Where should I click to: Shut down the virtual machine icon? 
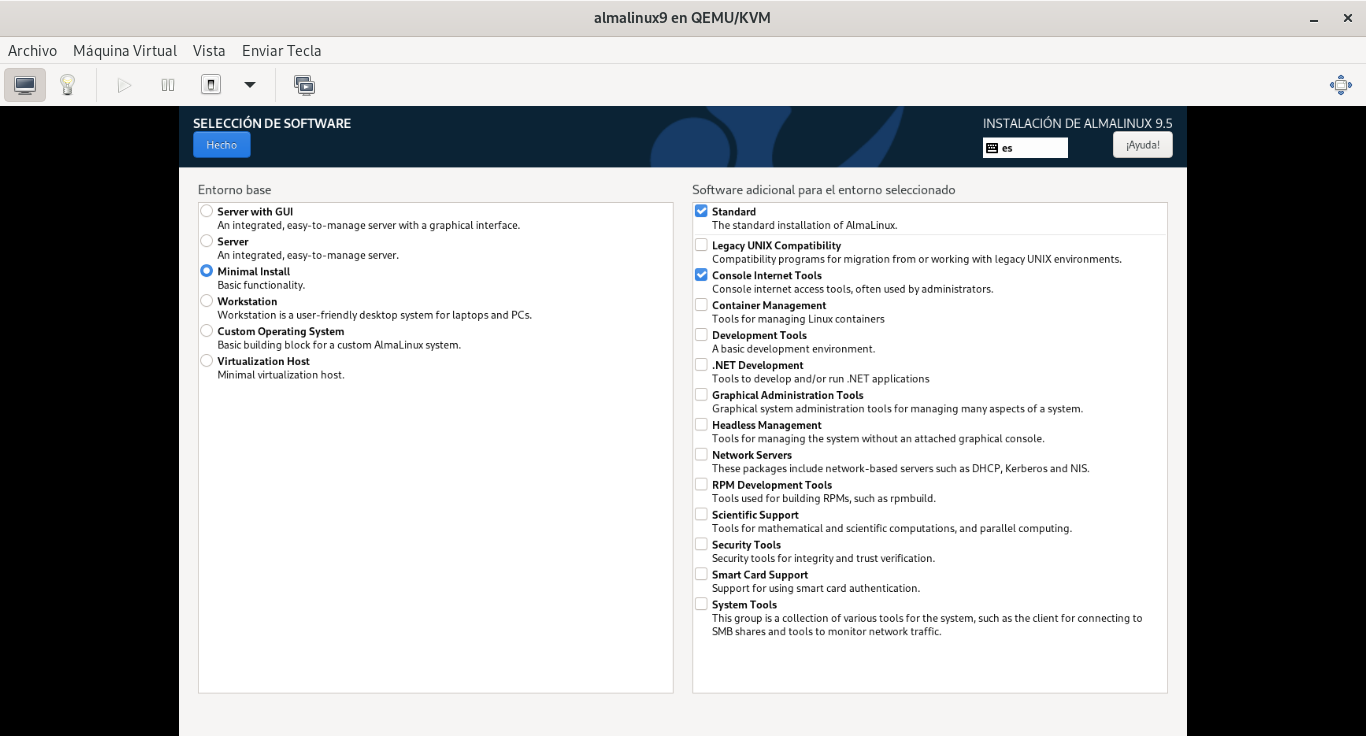tap(211, 85)
